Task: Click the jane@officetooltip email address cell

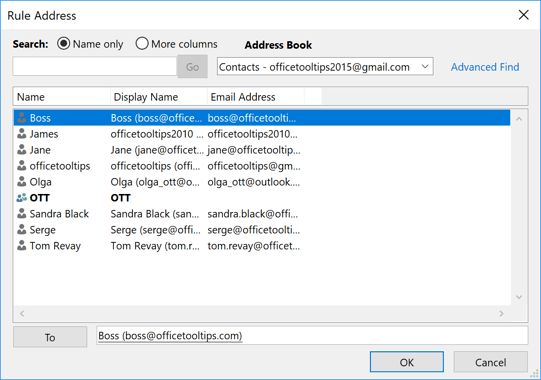Action: point(254,150)
